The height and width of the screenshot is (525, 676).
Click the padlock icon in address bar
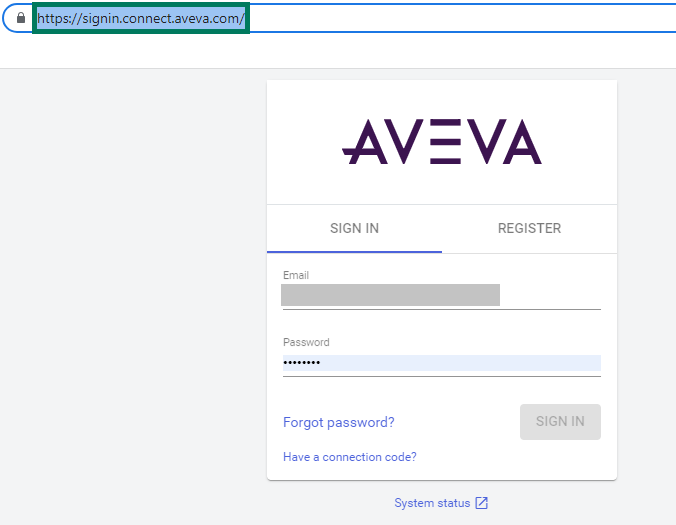pos(21,18)
